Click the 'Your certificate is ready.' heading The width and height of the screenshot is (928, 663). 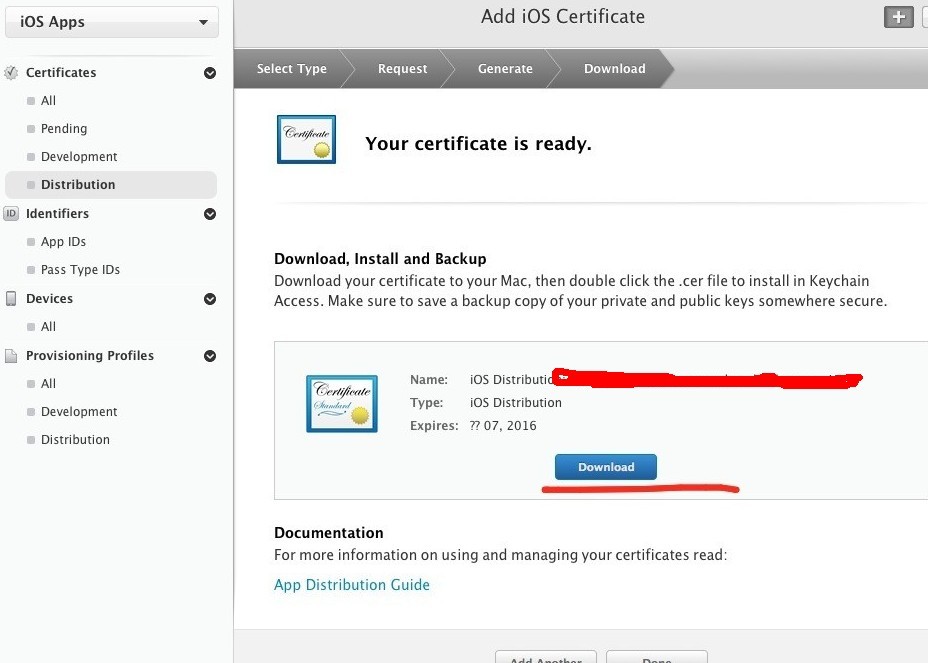point(478,144)
